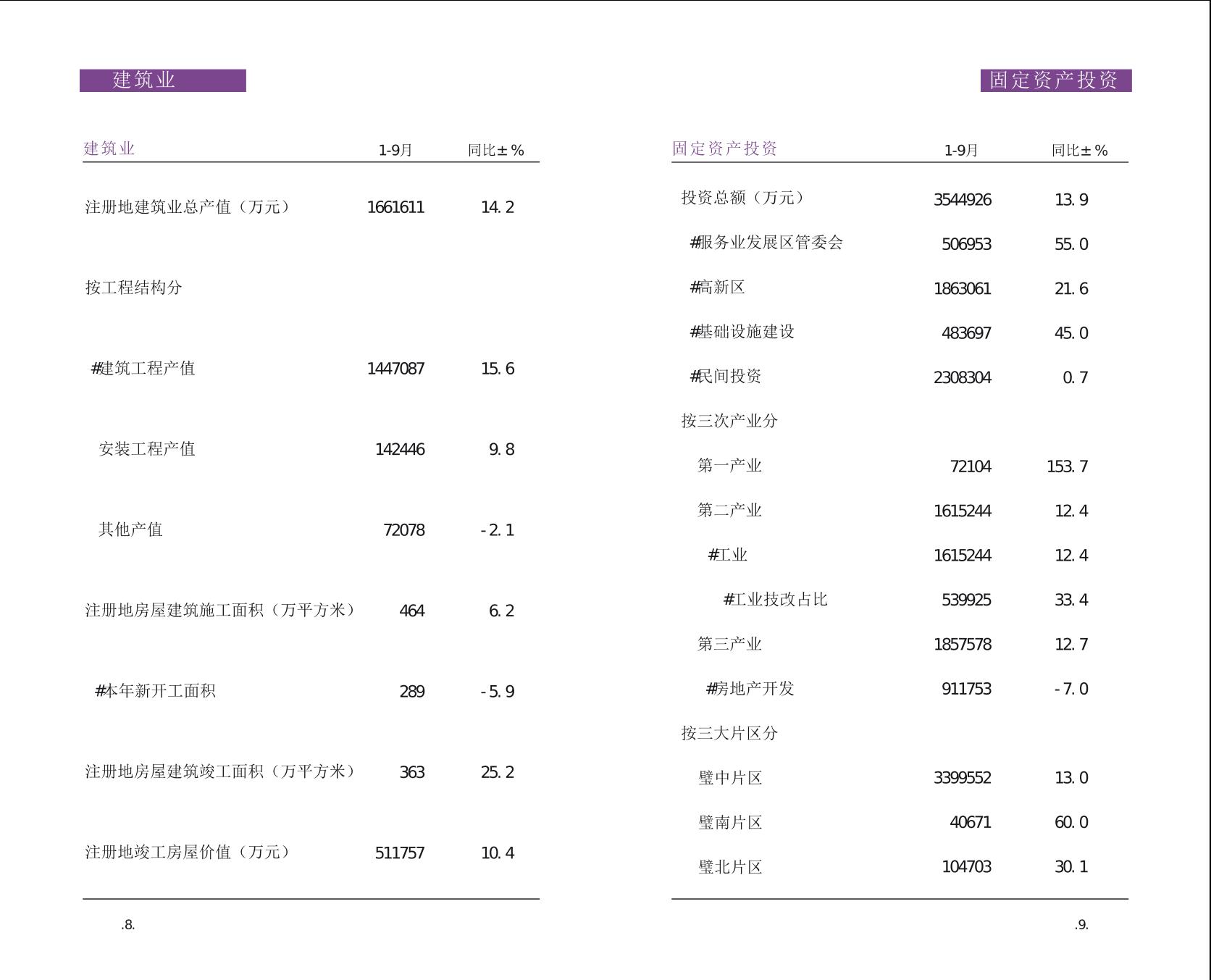
Task: Click 按三次产业分 heading
Action: pyautogui.click(x=729, y=421)
